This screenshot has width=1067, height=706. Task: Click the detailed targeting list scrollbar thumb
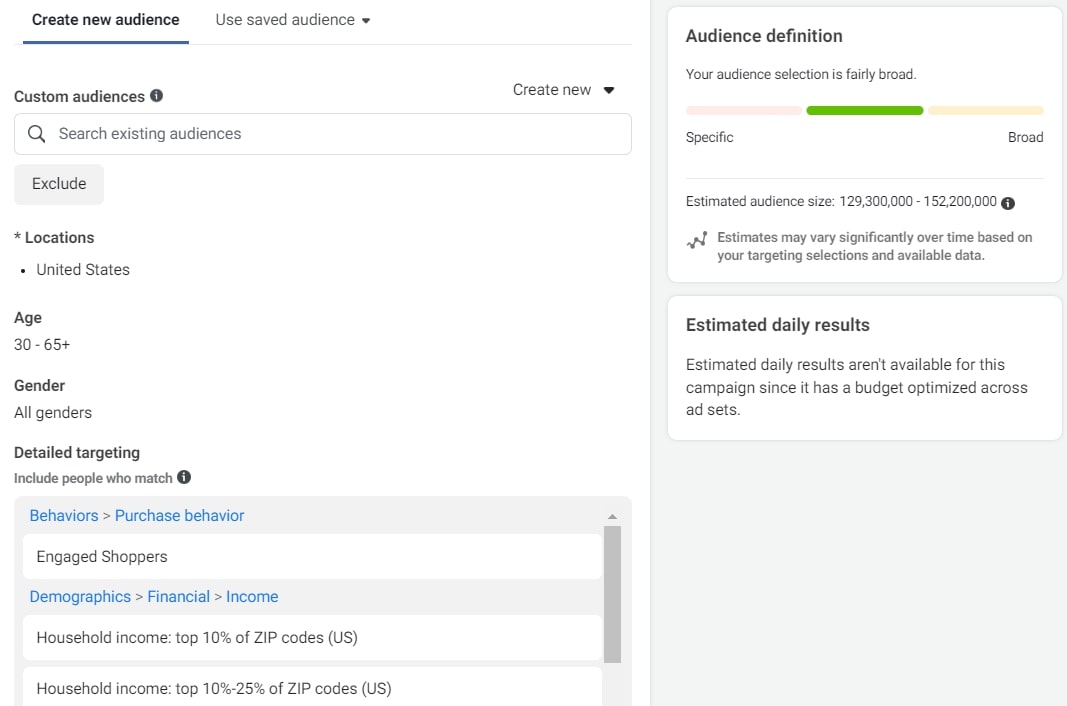point(612,594)
